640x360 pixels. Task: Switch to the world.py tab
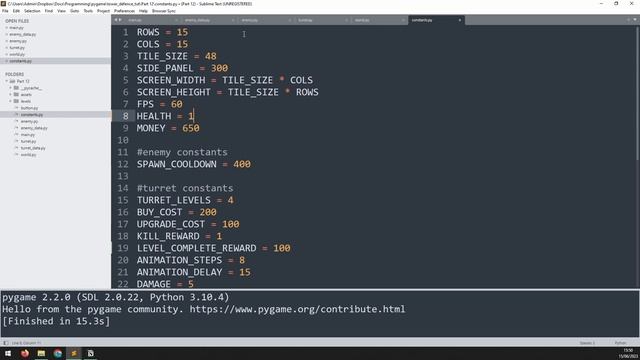(379, 20)
